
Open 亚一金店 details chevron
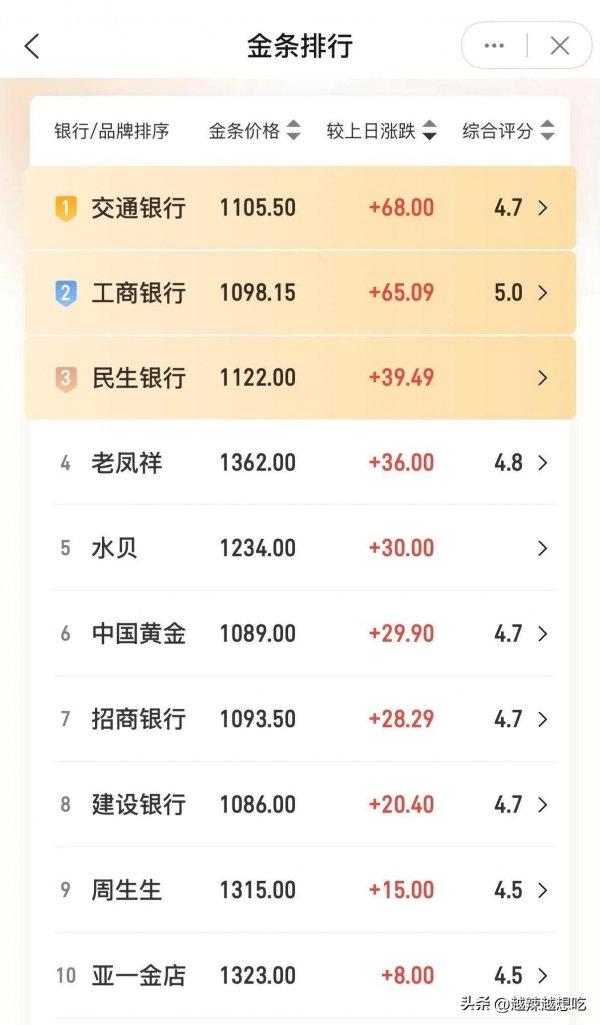tap(543, 975)
